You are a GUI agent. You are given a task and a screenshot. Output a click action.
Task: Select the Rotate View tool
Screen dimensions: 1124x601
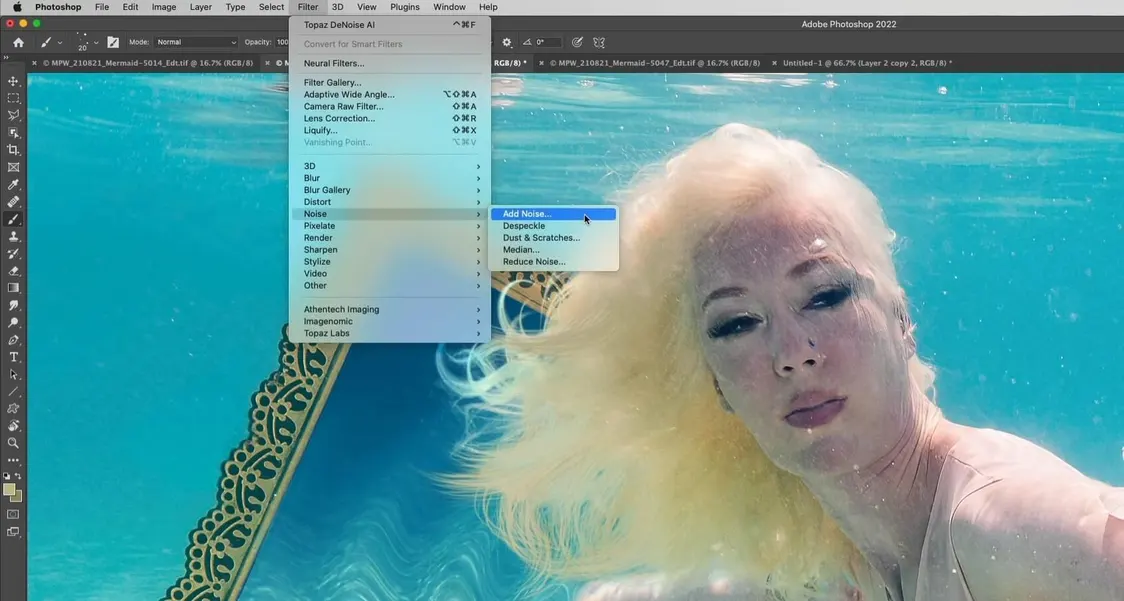click(x=13, y=426)
